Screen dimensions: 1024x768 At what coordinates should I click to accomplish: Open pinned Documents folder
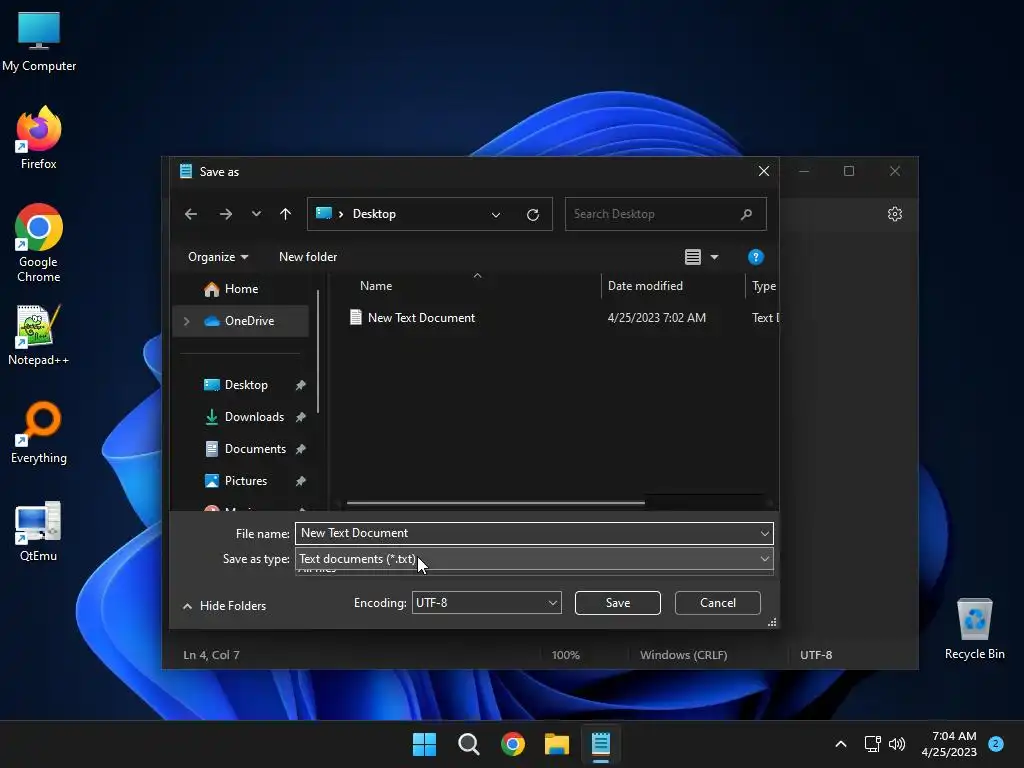255,449
